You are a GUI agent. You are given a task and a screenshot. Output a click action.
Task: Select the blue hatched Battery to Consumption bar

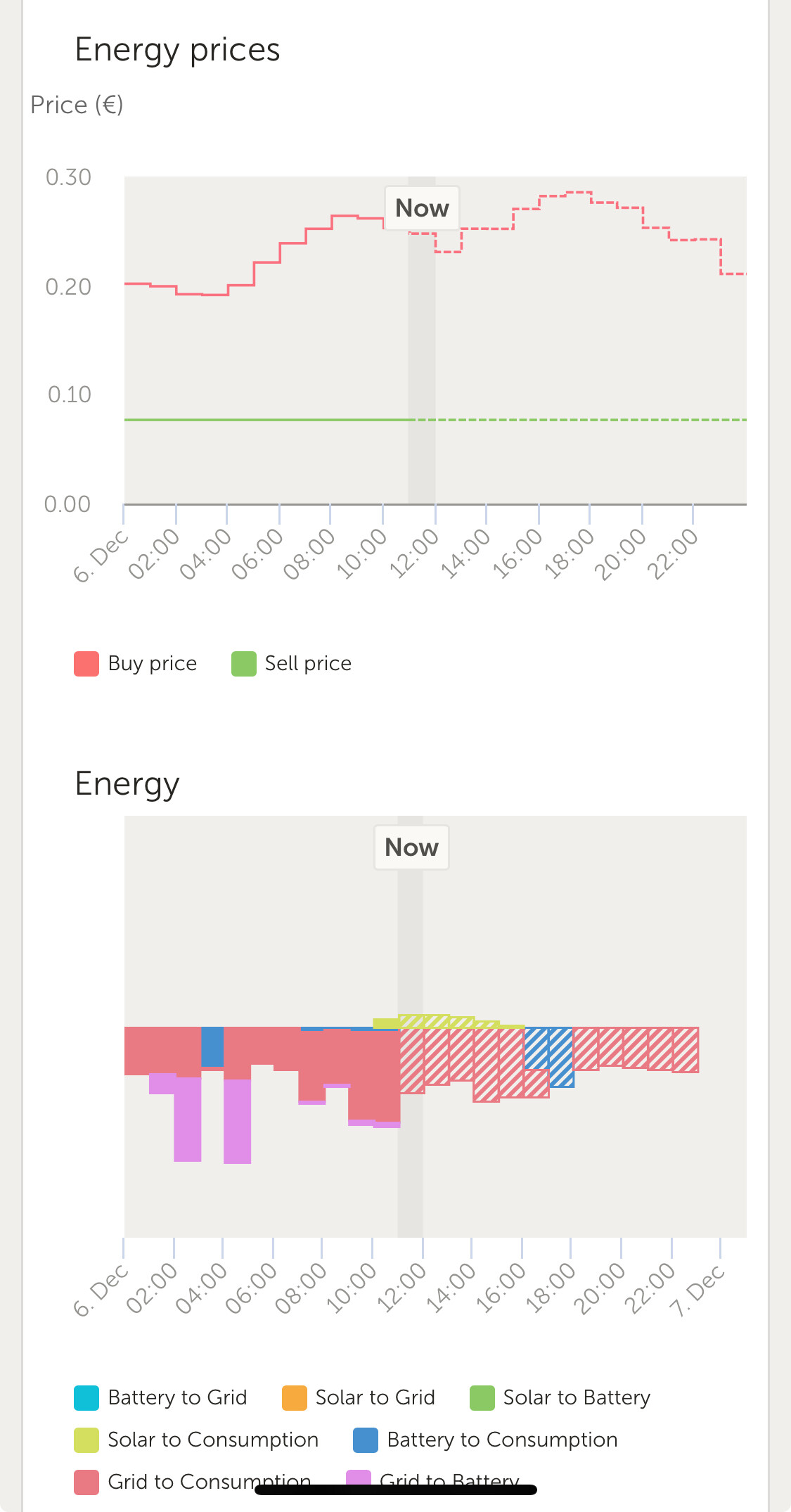tap(561, 1057)
